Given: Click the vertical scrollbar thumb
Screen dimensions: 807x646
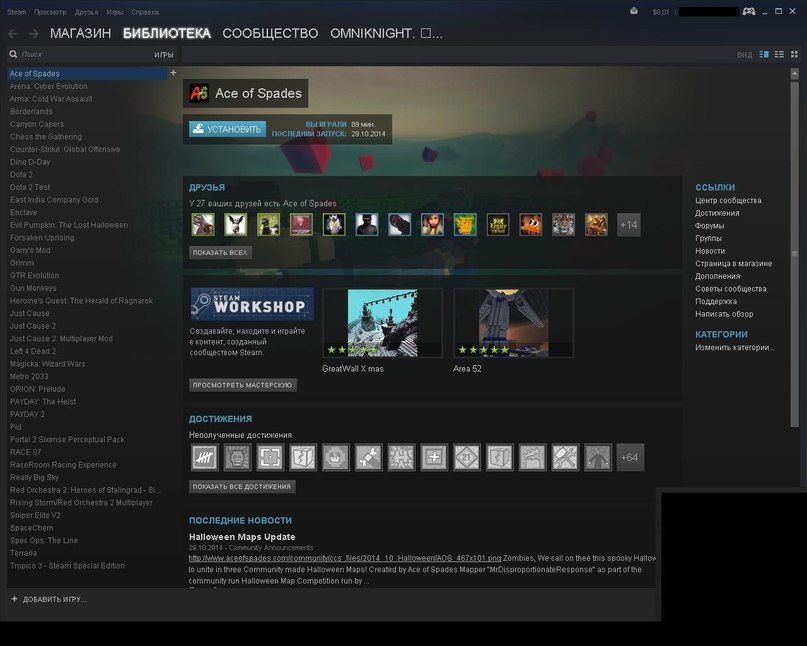Looking at the screenshot, I should click(x=795, y=253).
